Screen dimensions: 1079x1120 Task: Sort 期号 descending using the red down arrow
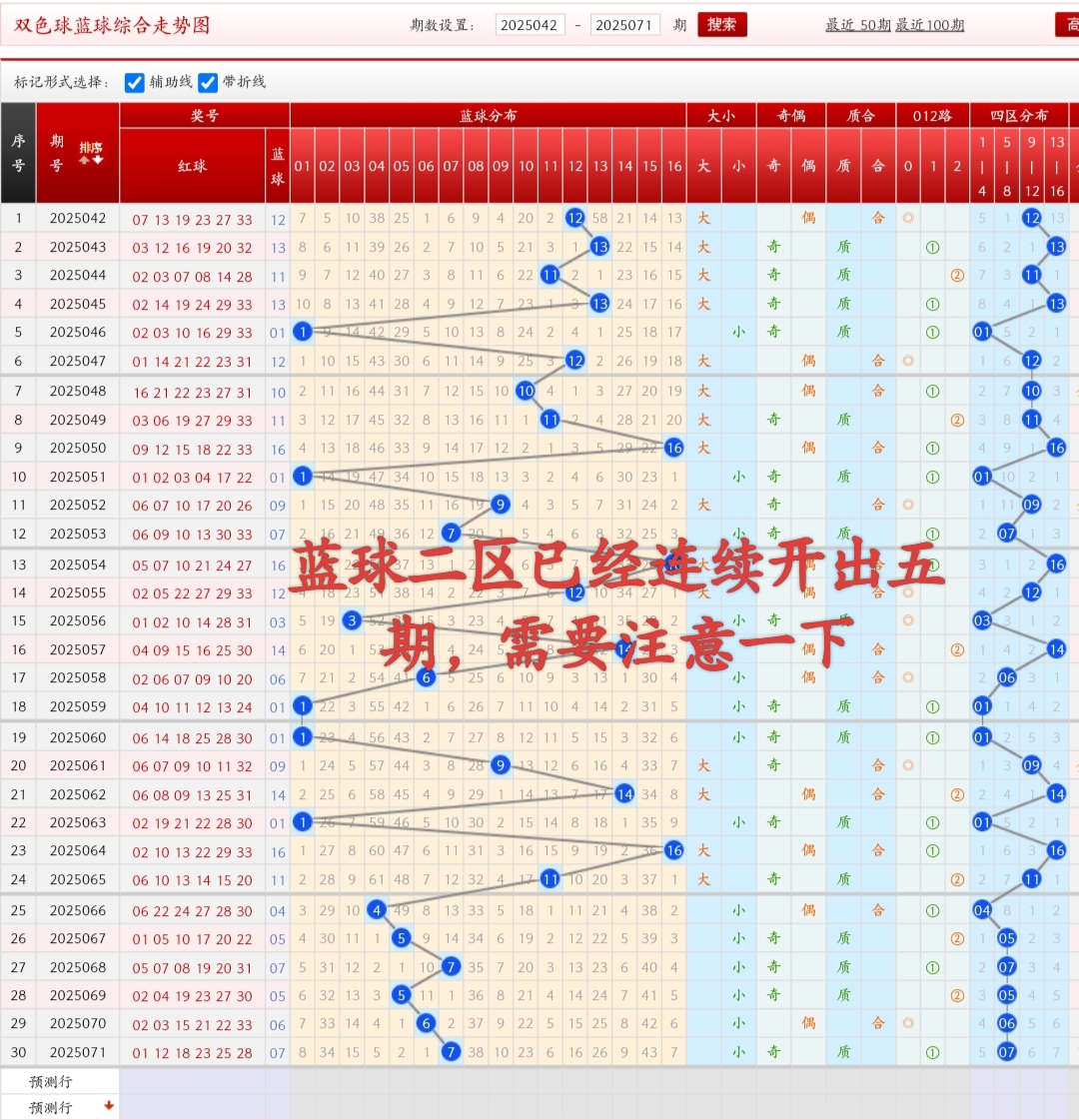tap(98, 160)
